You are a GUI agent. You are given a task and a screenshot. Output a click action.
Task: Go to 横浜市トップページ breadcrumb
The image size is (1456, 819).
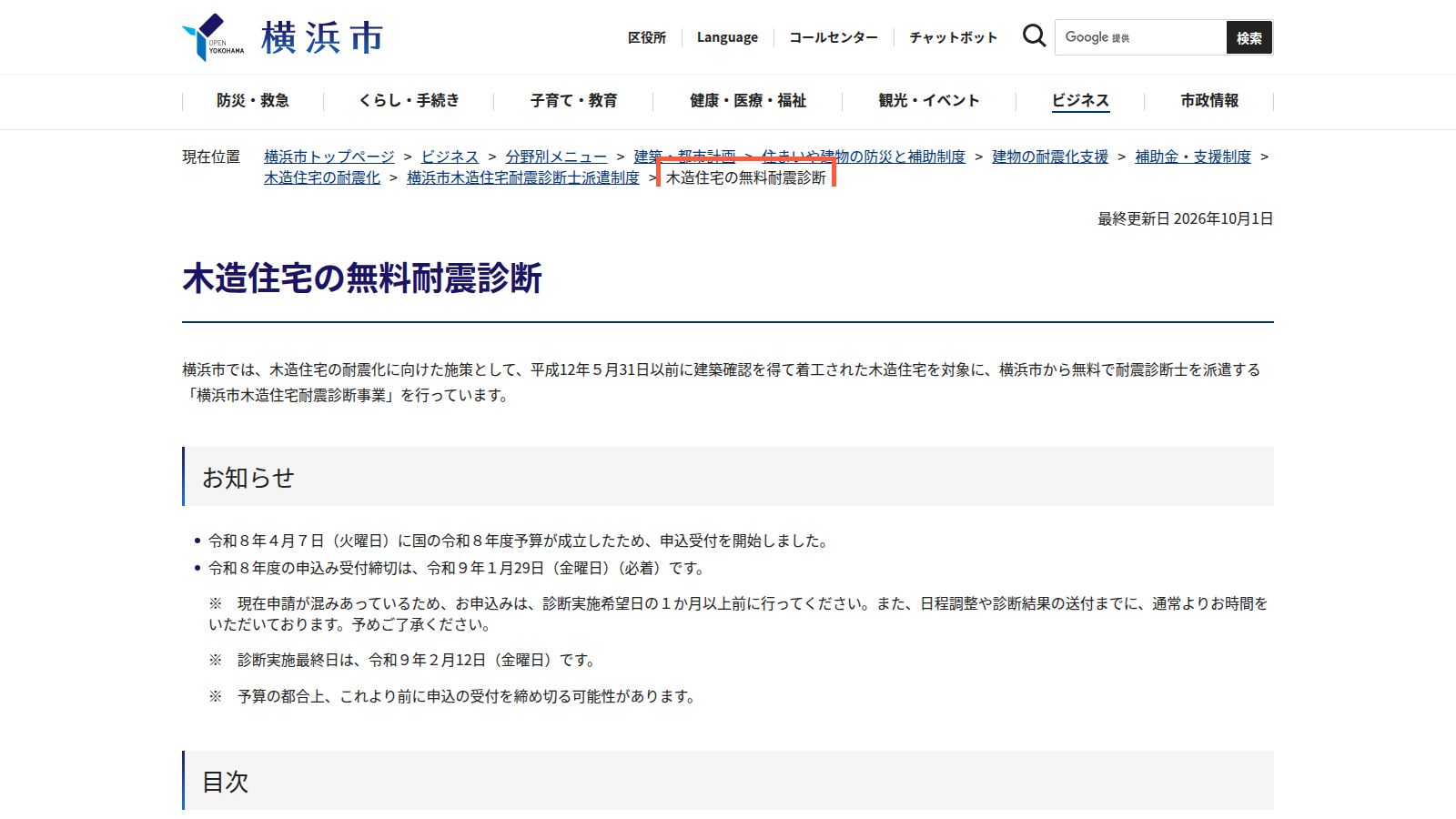pyautogui.click(x=329, y=157)
